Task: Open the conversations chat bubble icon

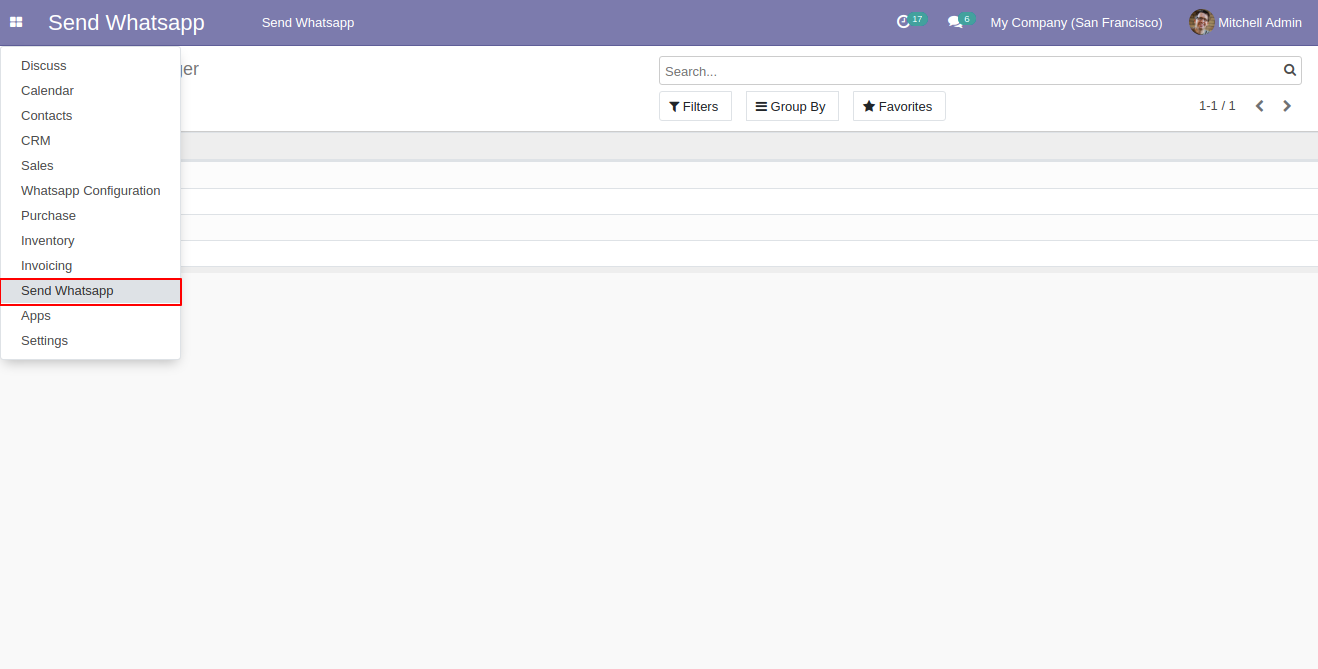Action: click(x=955, y=22)
